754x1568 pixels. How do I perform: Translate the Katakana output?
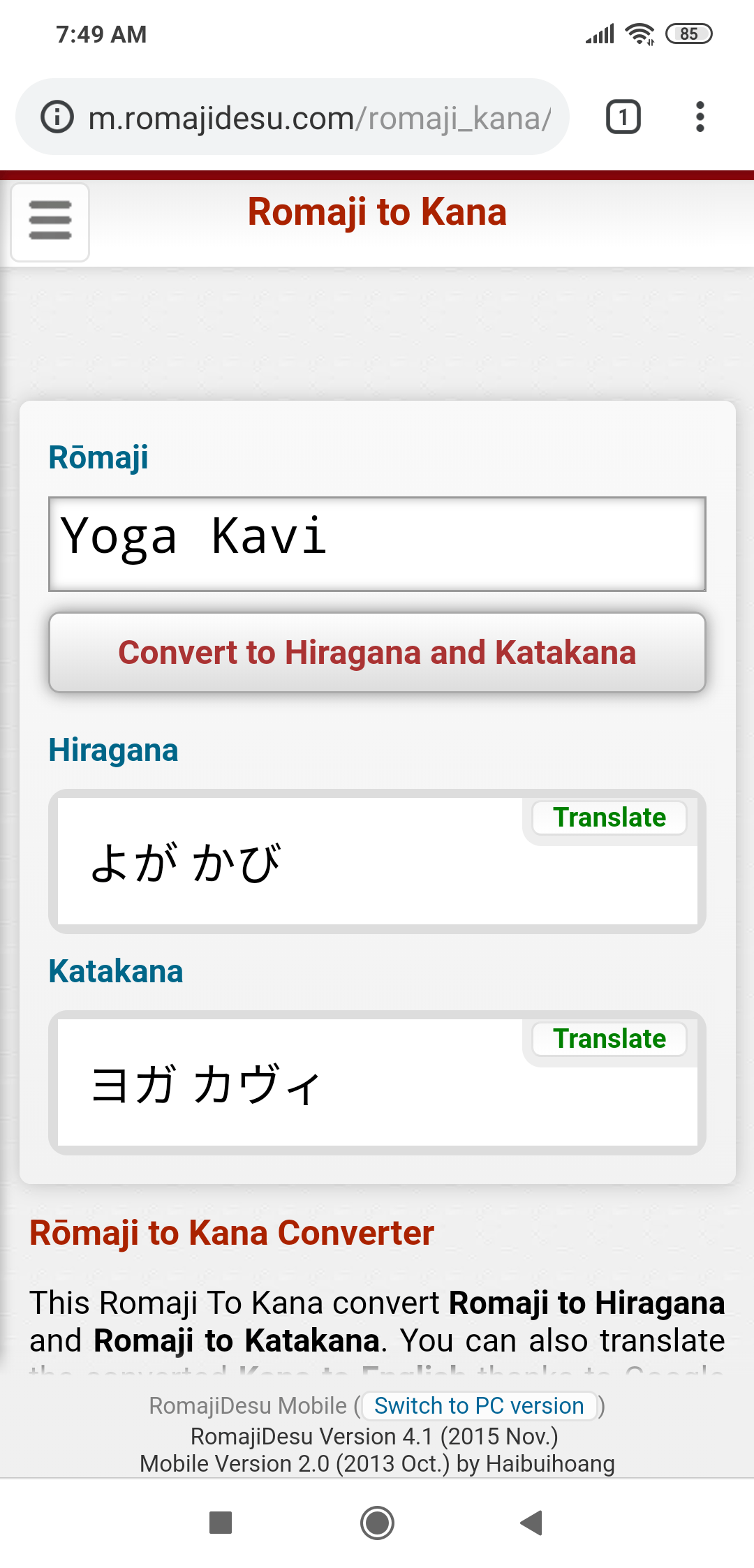tap(609, 1038)
